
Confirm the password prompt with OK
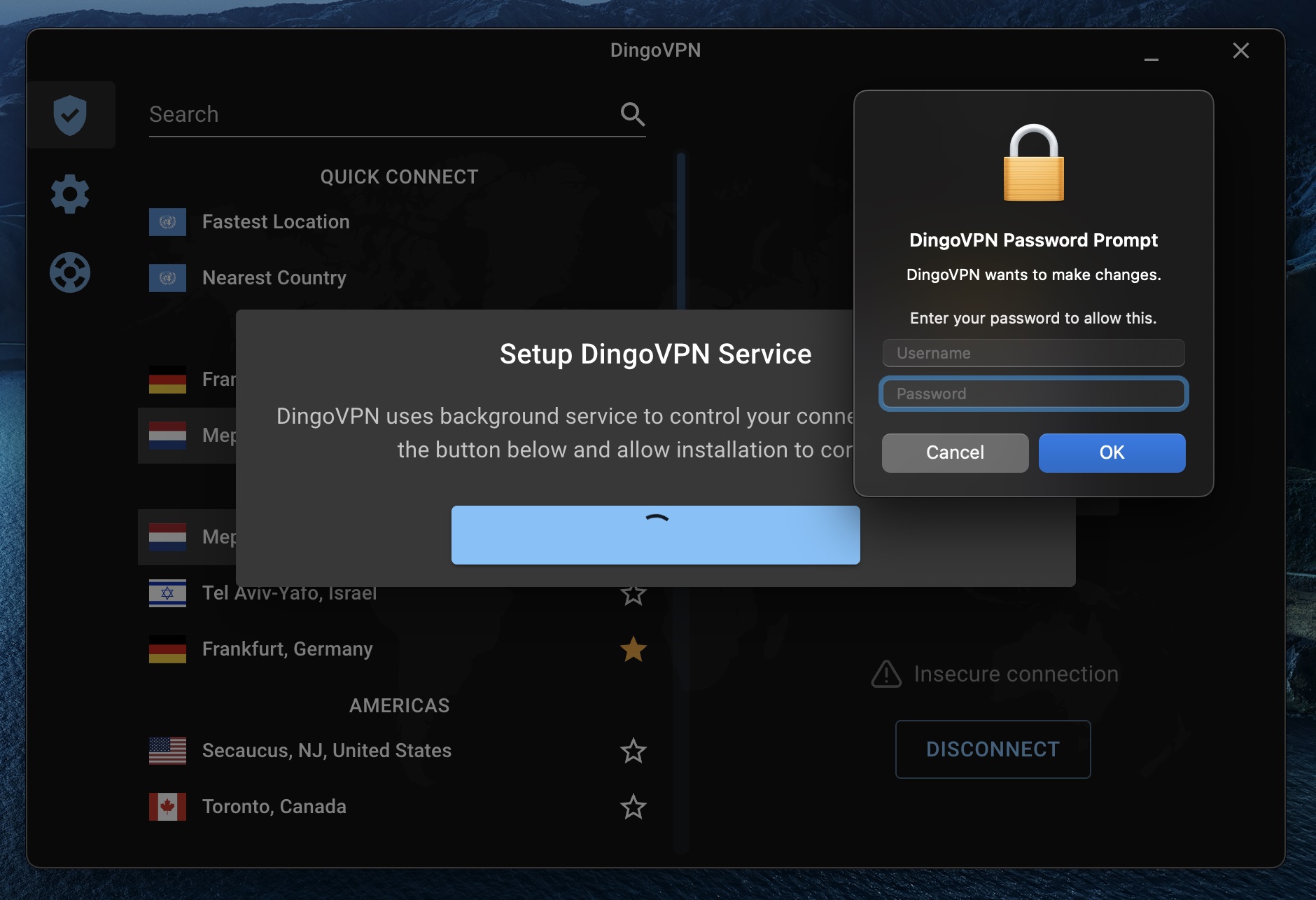1112,452
